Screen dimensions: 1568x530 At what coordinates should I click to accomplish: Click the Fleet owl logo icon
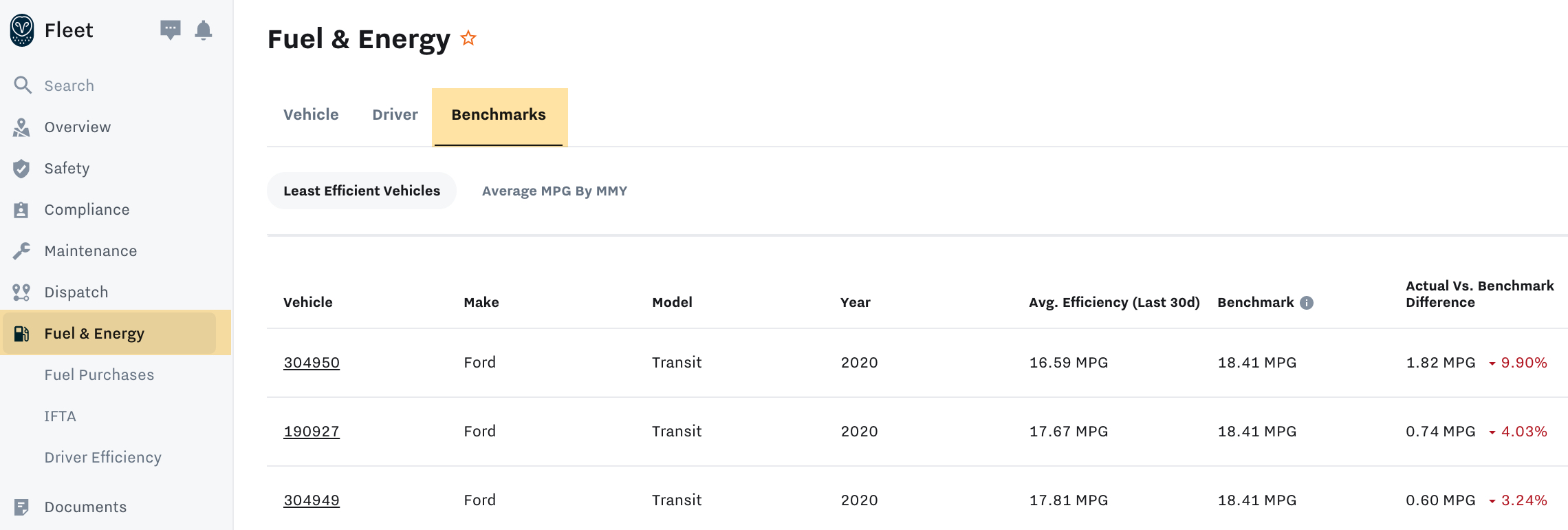(x=22, y=30)
